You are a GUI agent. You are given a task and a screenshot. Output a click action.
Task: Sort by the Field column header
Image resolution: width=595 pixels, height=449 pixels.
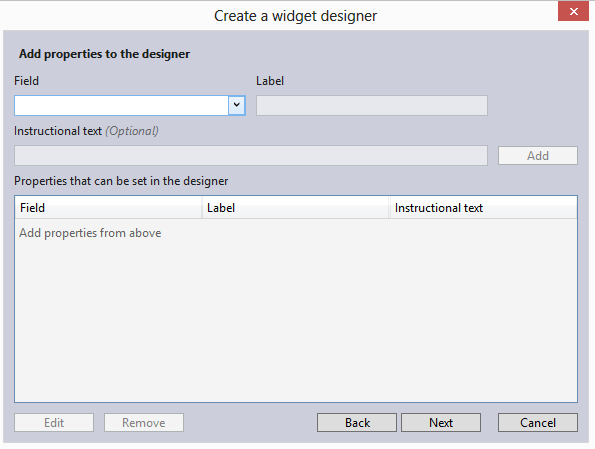(108, 208)
